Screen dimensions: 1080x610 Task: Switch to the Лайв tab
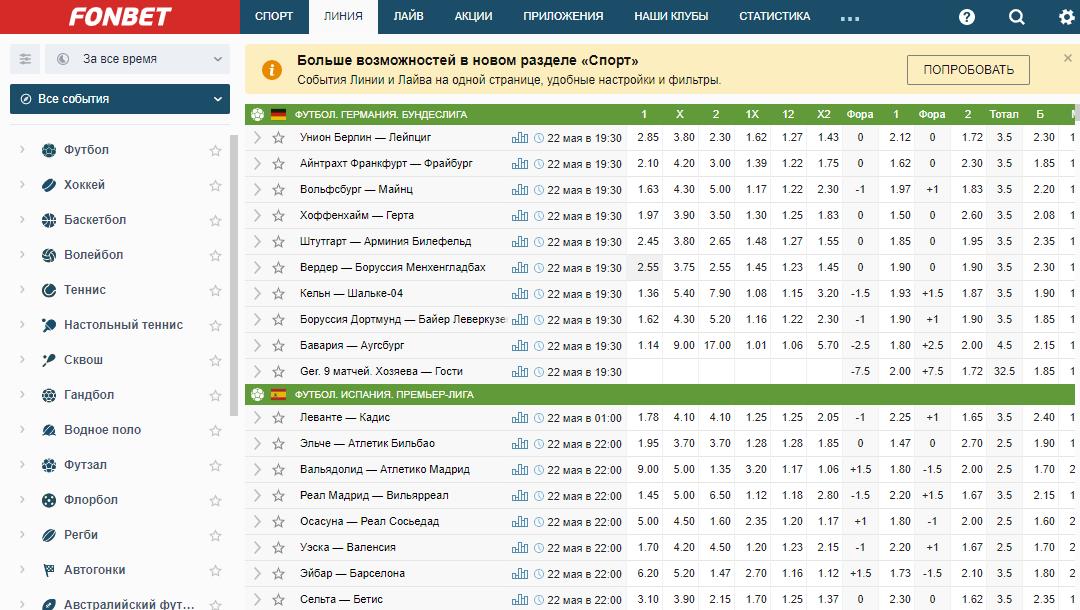point(408,17)
